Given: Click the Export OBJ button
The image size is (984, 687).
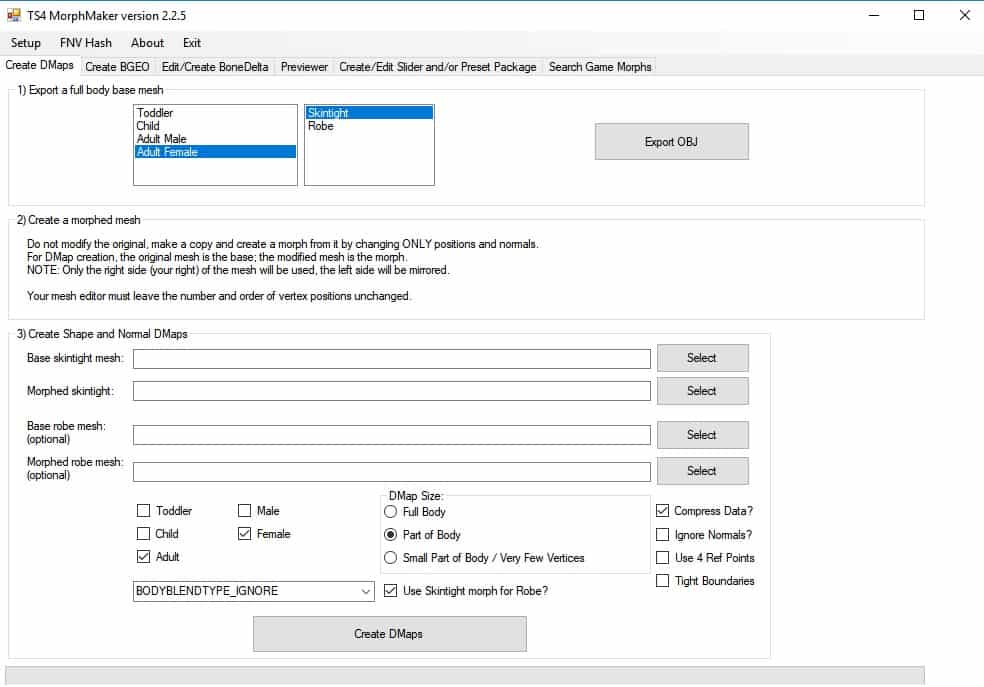Looking at the screenshot, I should (671, 142).
